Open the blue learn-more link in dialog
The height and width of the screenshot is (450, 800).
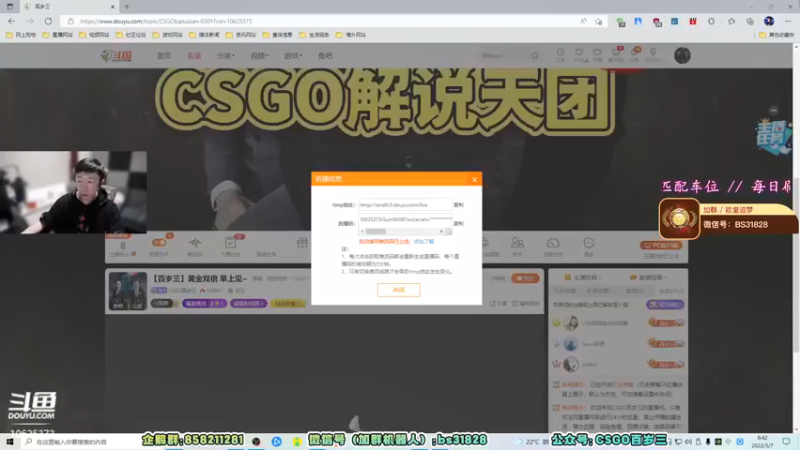click(x=424, y=241)
